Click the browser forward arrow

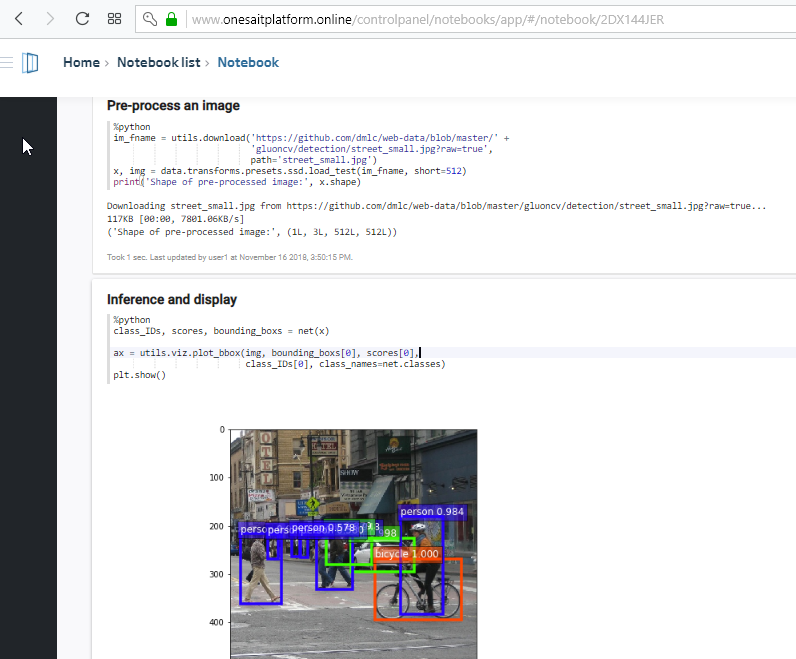pos(50,19)
